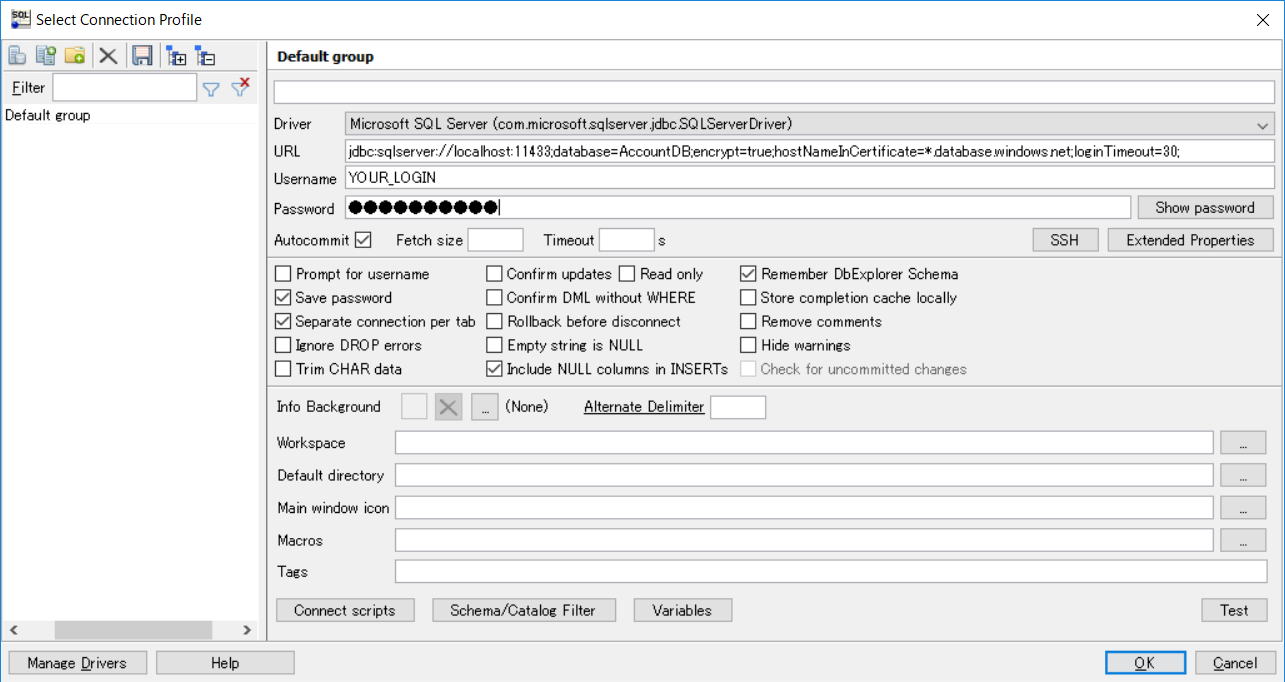
Task: Open Manage Drivers
Action: (76, 662)
